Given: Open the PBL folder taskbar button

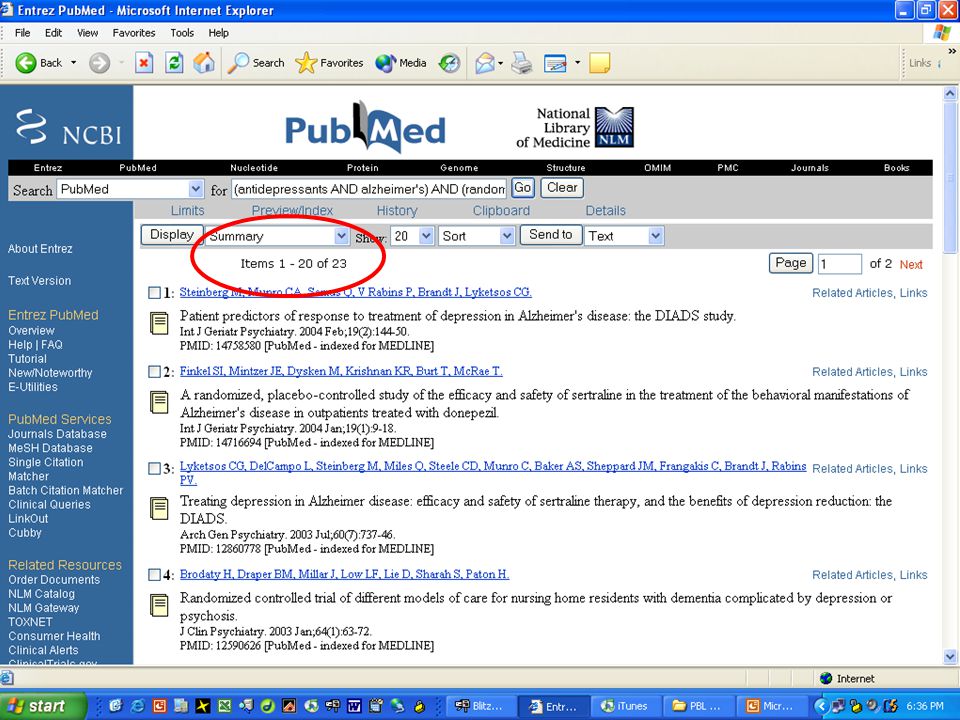Looking at the screenshot, I should (x=698, y=706).
